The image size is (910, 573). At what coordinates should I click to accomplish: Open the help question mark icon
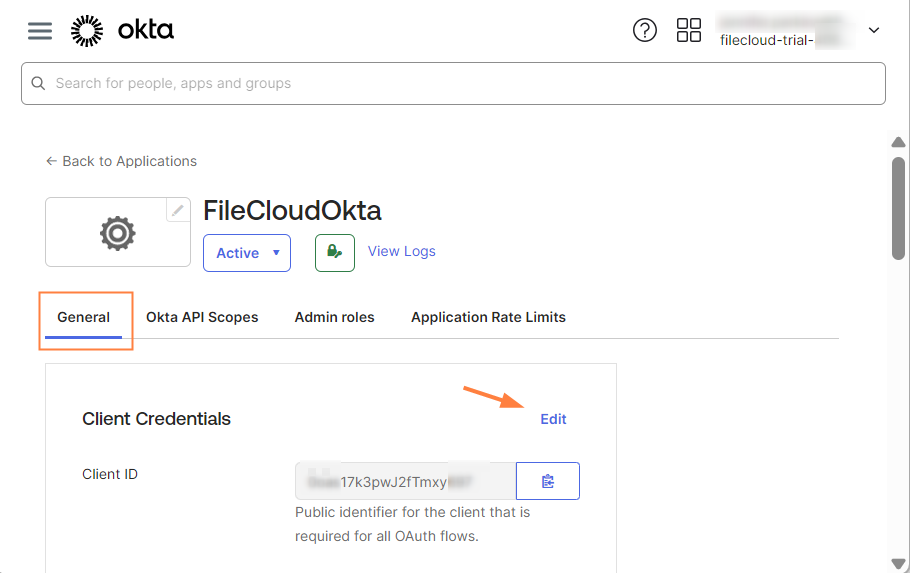[x=645, y=30]
